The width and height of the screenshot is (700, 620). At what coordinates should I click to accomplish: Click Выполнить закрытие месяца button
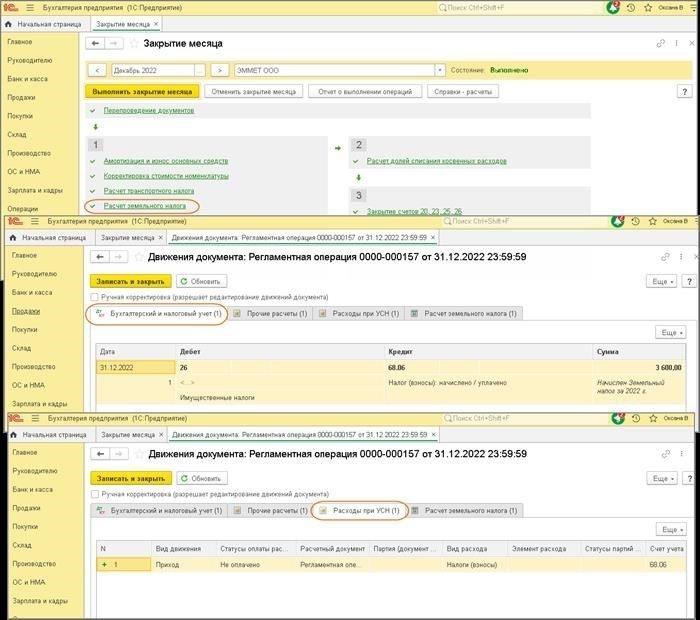pyautogui.click(x=142, y=92)
